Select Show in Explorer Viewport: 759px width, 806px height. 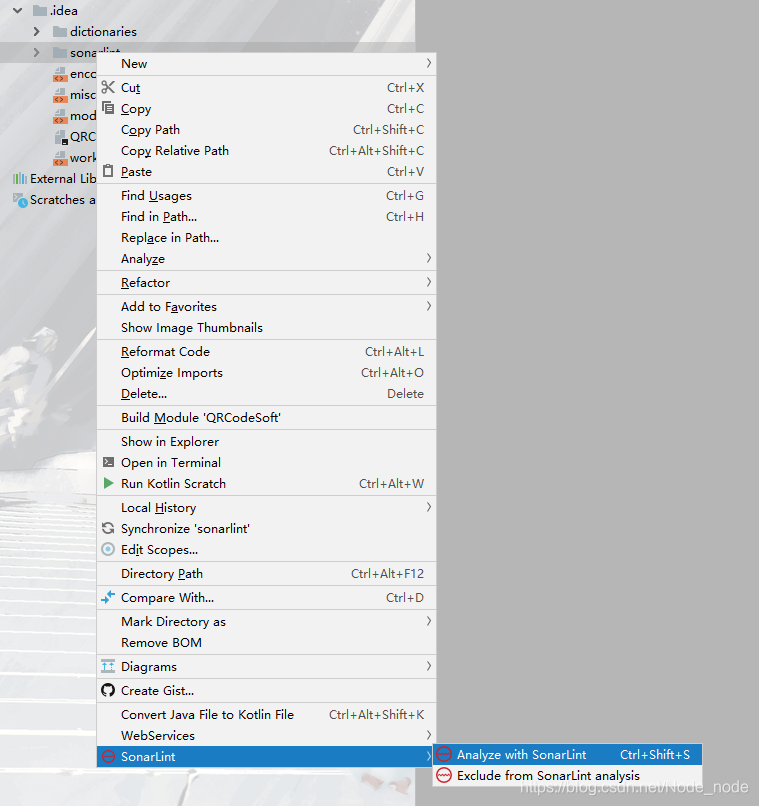click(x=266, y=442)
